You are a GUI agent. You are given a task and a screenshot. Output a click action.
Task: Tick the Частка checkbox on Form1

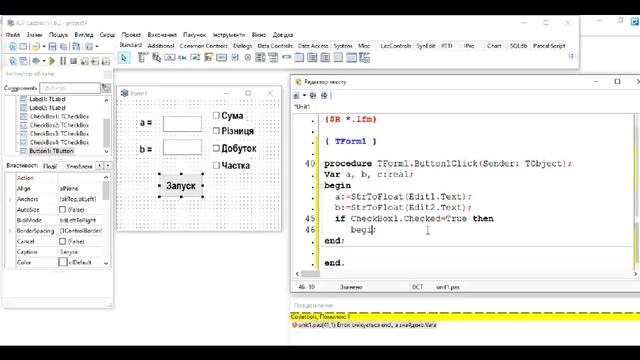(216, 165)
